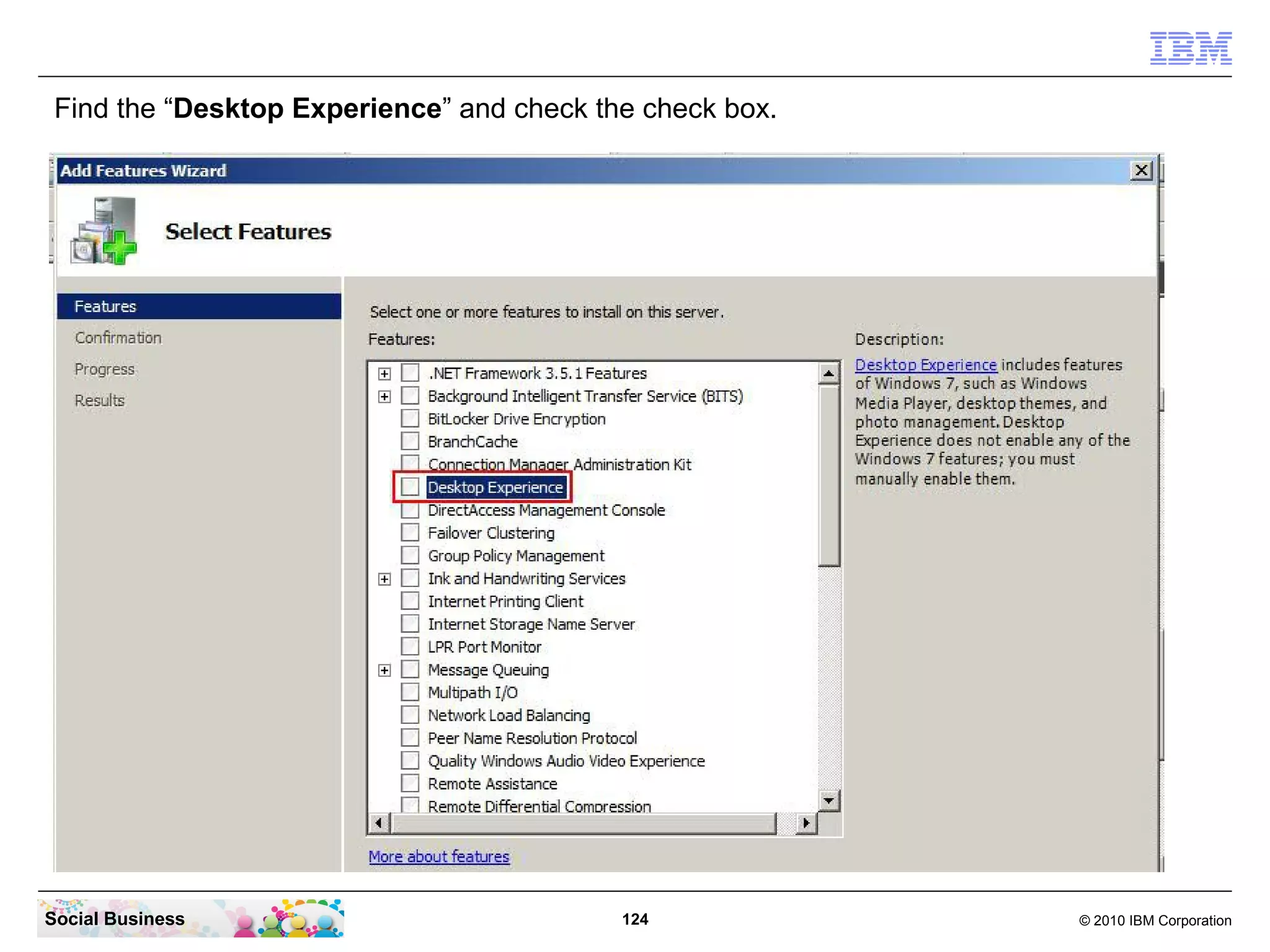
Task: Click the Add Features server icon
Action: [x=104, y=231]
